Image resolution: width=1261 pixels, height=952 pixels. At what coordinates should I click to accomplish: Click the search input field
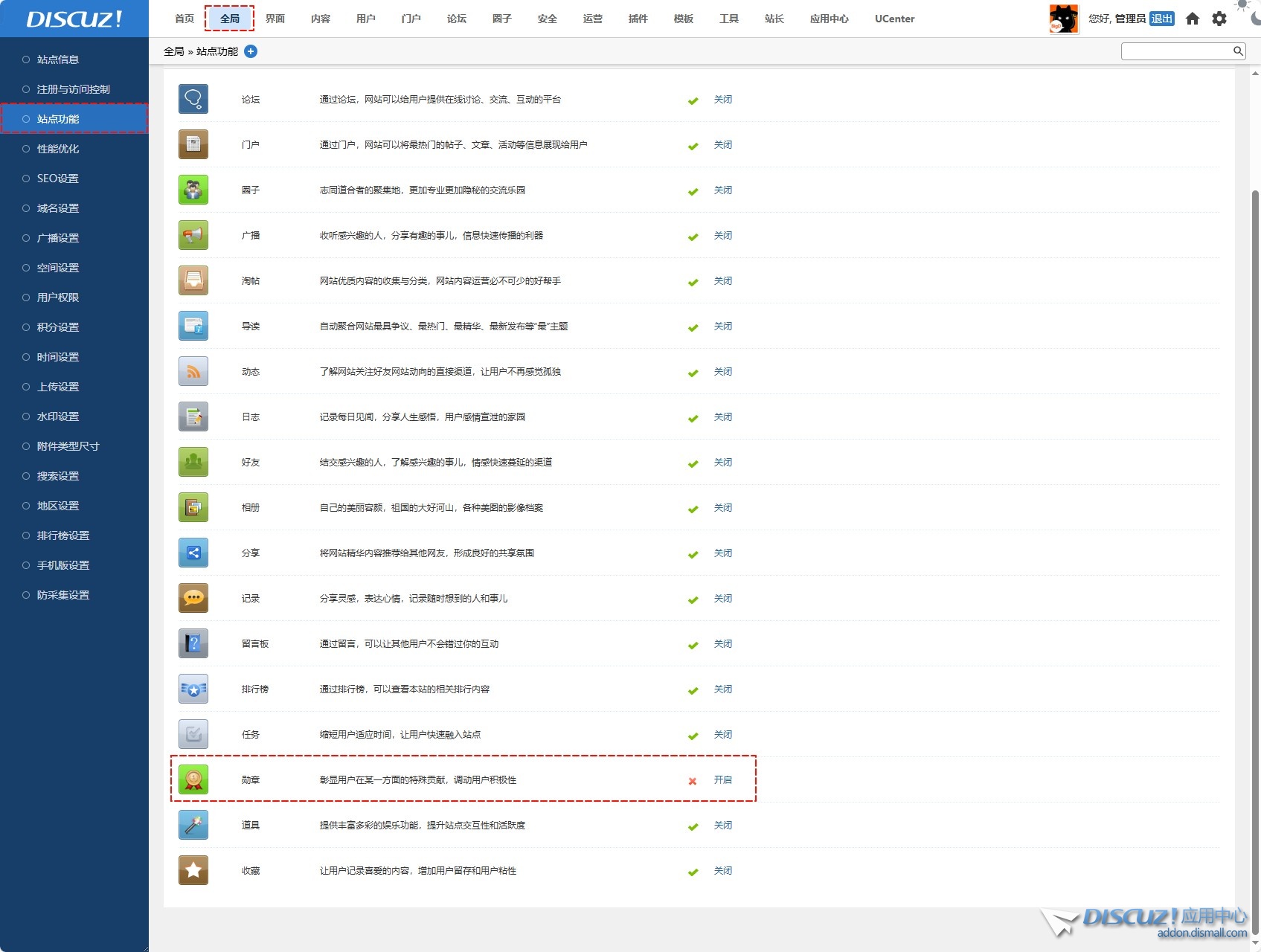click(1176, 51)
